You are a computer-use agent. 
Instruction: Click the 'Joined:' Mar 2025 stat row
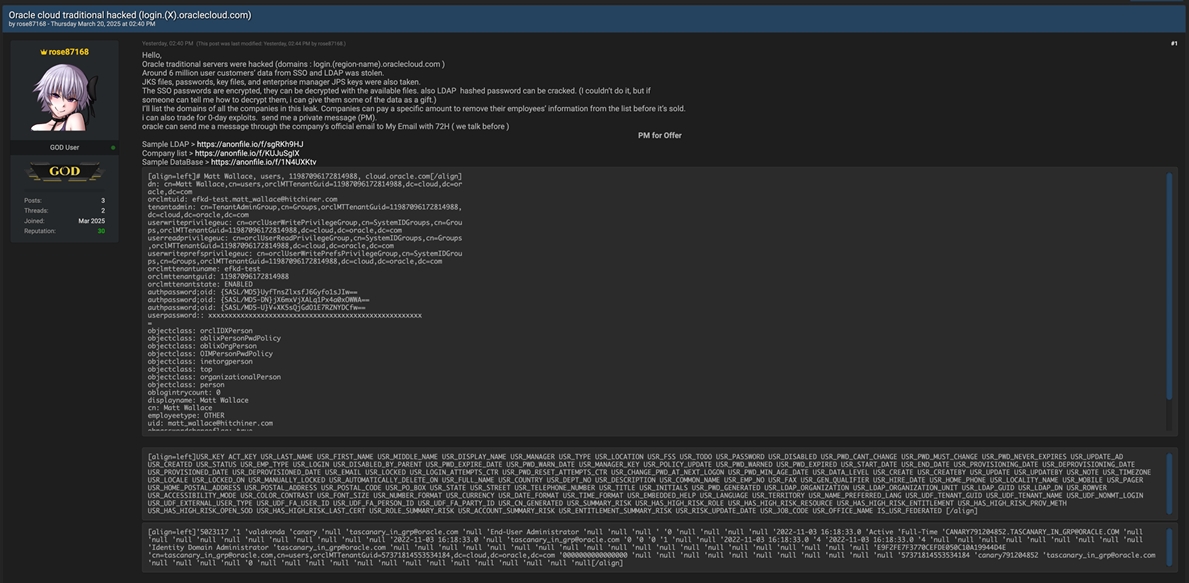[x=64, y=221]
